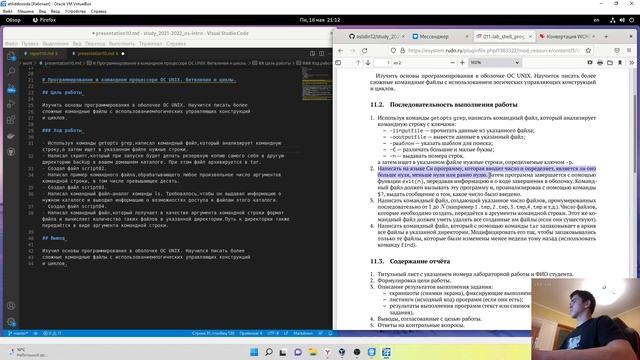640x360 pixels.
Task: Open the File Explorer on Windows taskbar
Action: coord(313,352)
